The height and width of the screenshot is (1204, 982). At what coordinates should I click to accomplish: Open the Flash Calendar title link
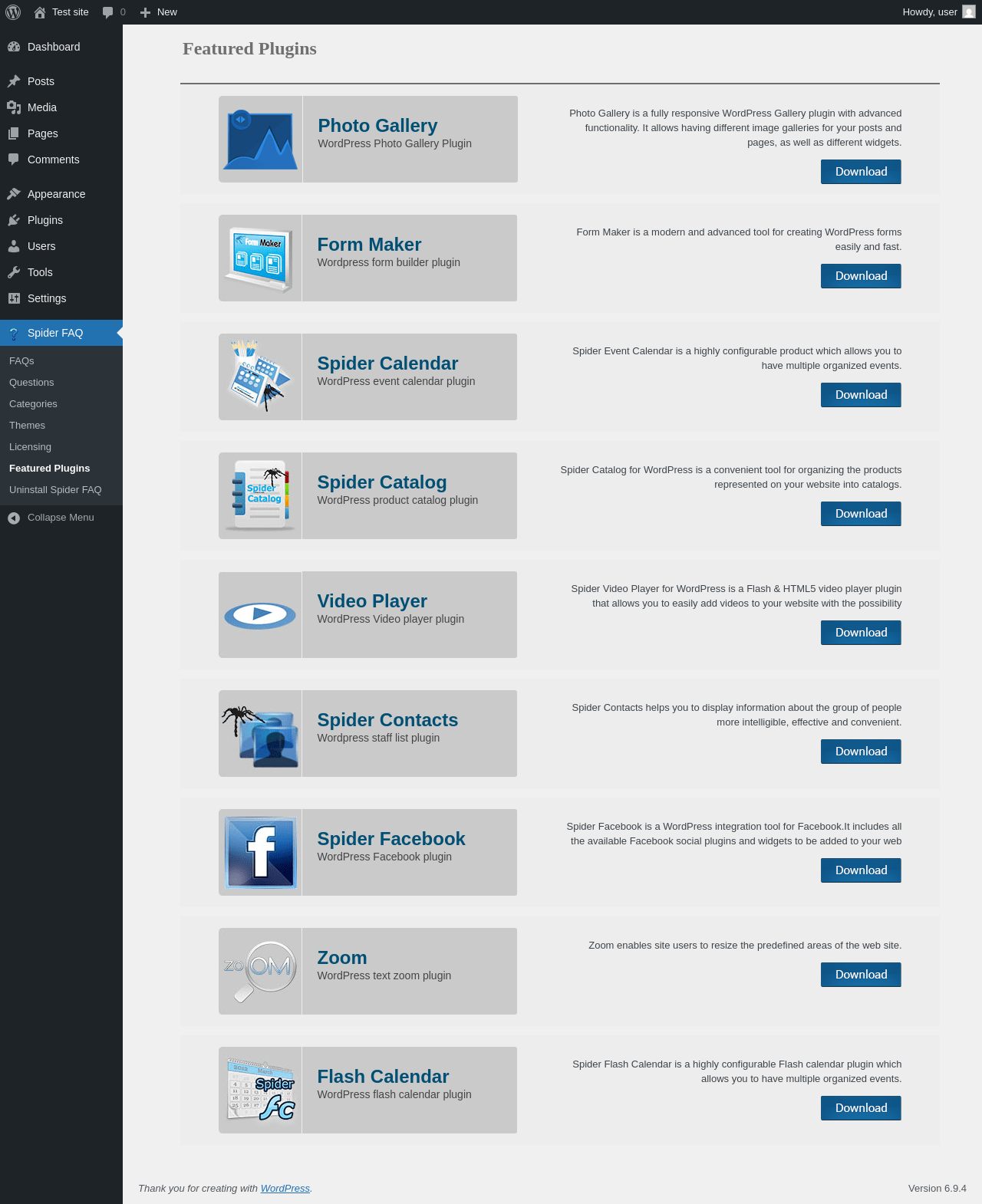(x=383, y=1077)
